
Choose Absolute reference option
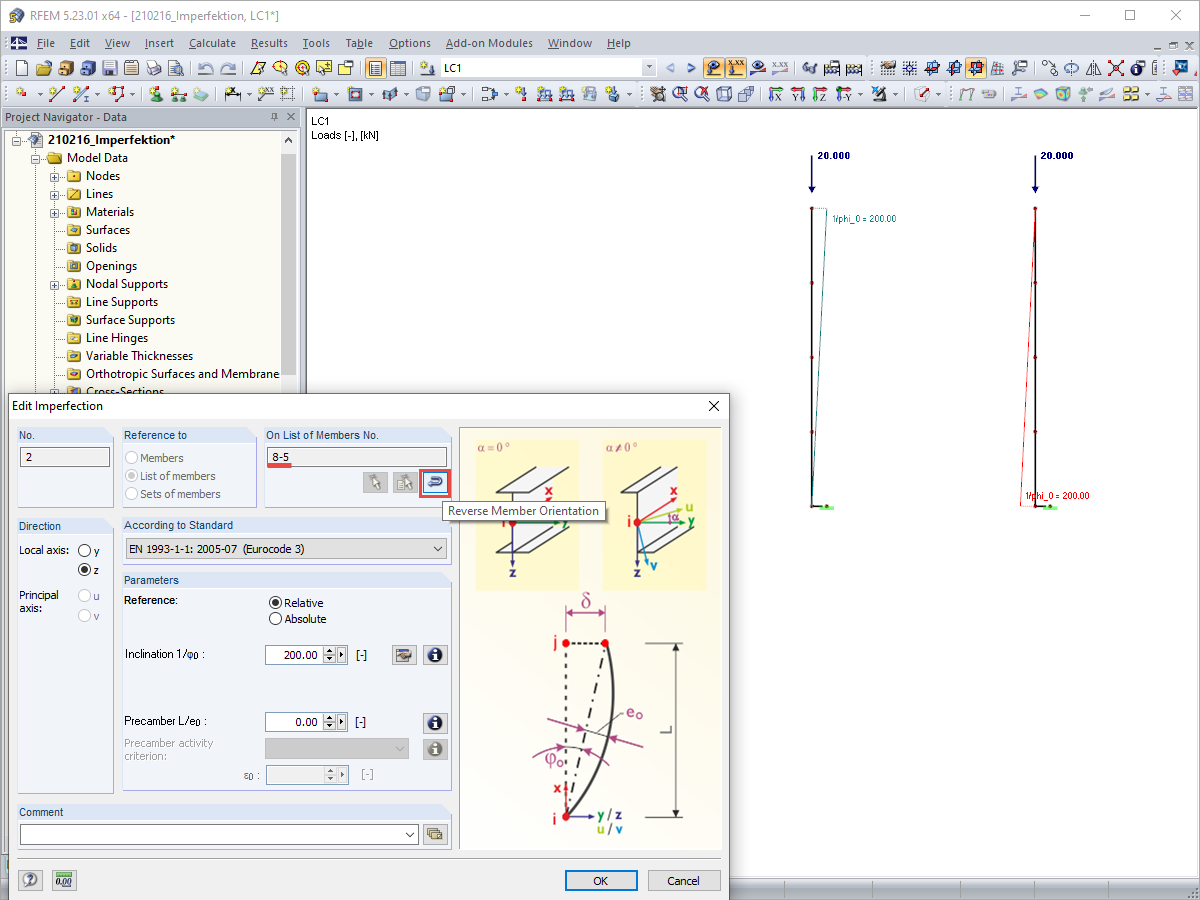click(x=276, y=619)
